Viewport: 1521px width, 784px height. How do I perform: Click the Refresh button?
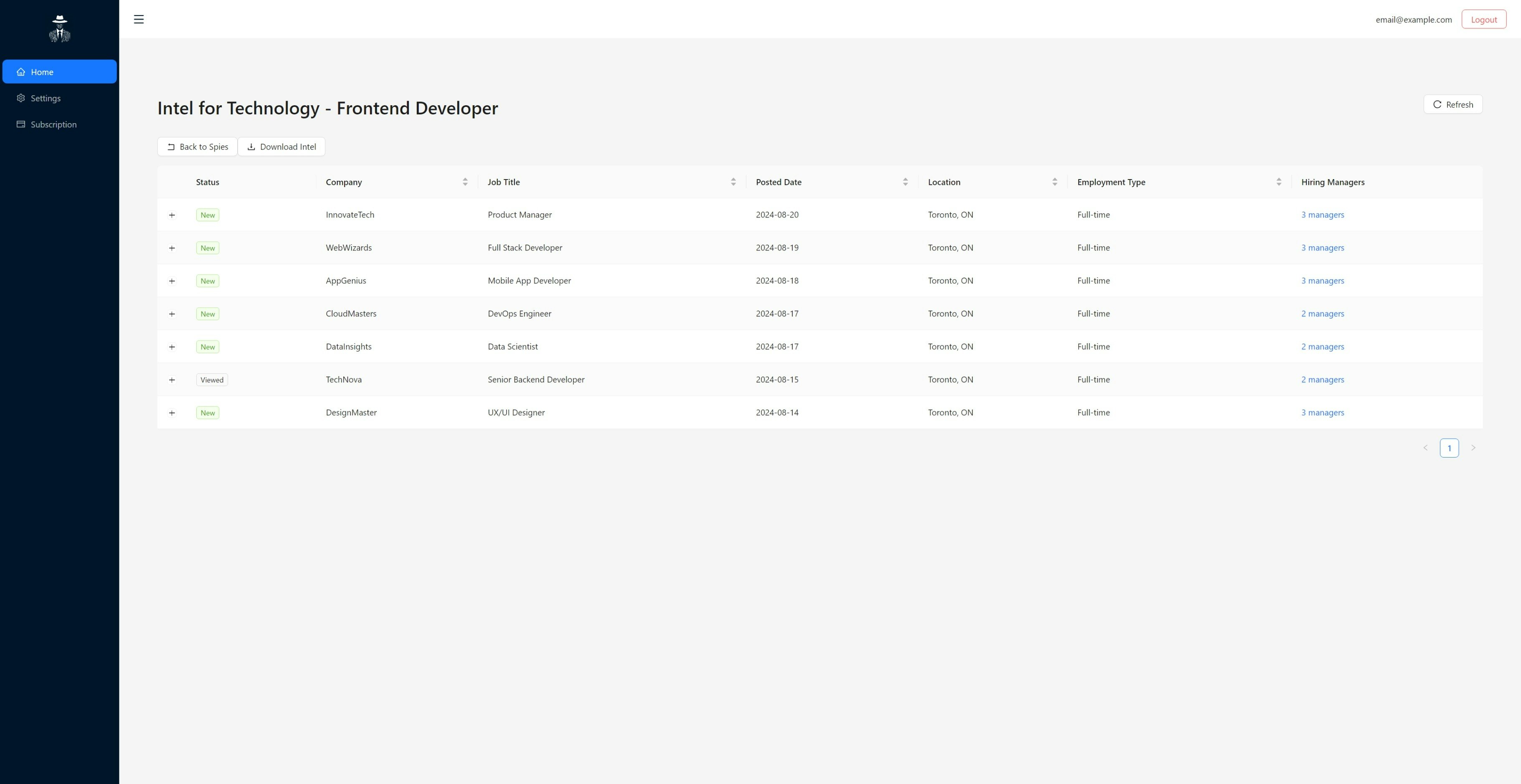click(x=1453, y=104)
